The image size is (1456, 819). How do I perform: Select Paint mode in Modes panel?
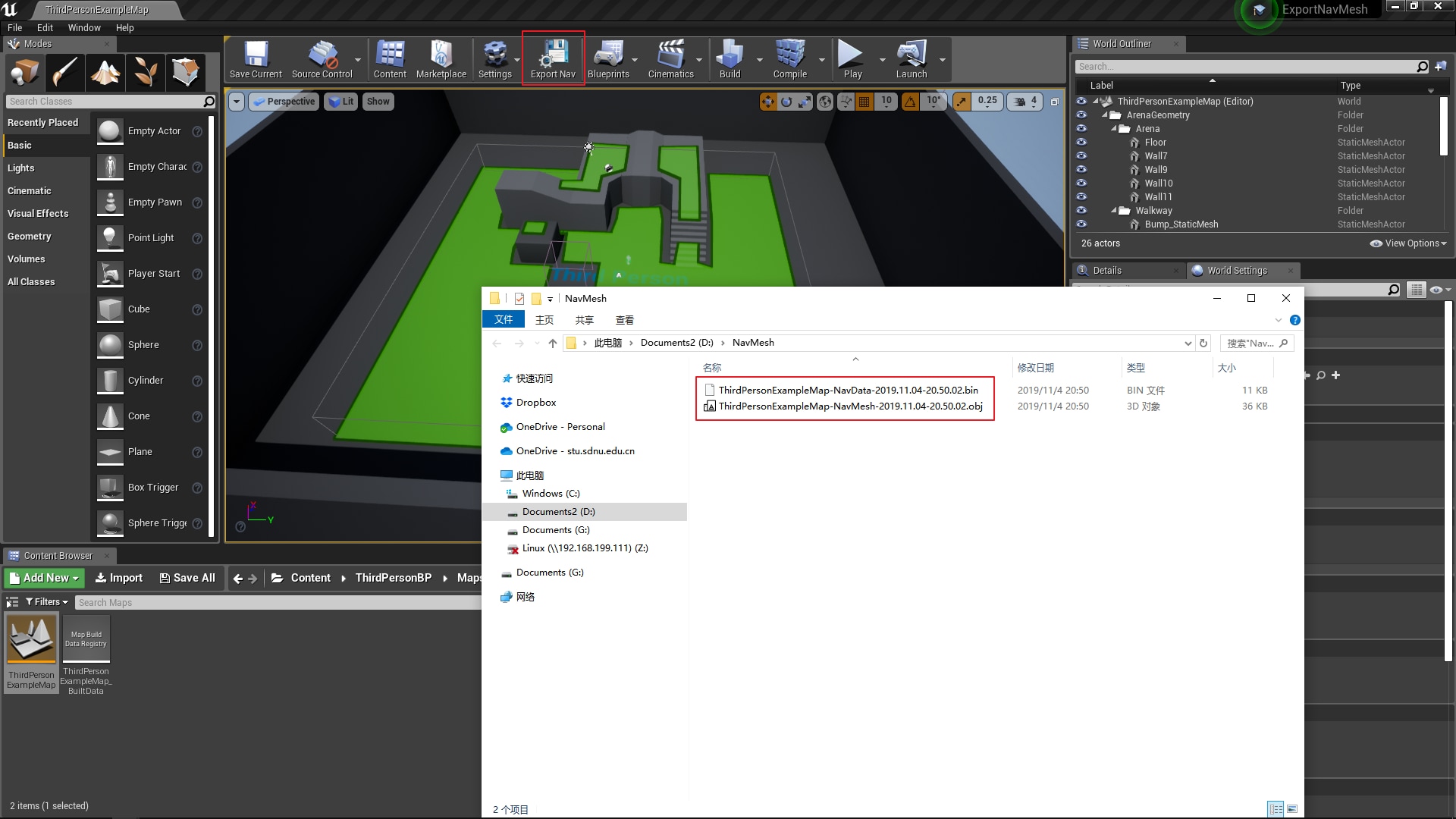pyautogui.click(x=64, y=72)
